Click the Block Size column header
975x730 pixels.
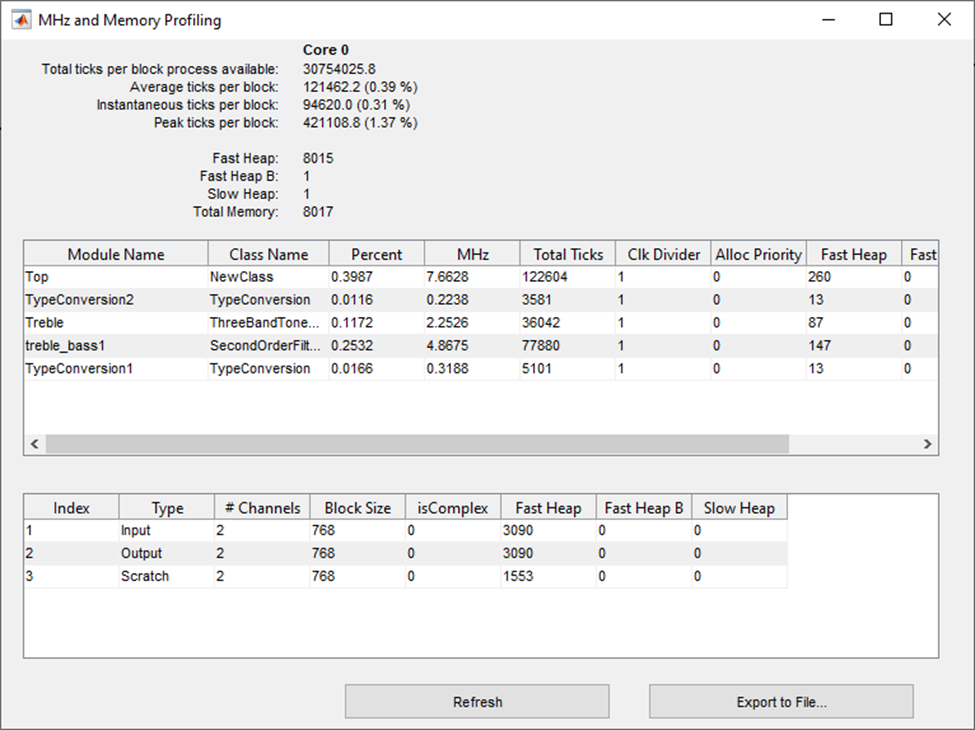coord(357,508)
